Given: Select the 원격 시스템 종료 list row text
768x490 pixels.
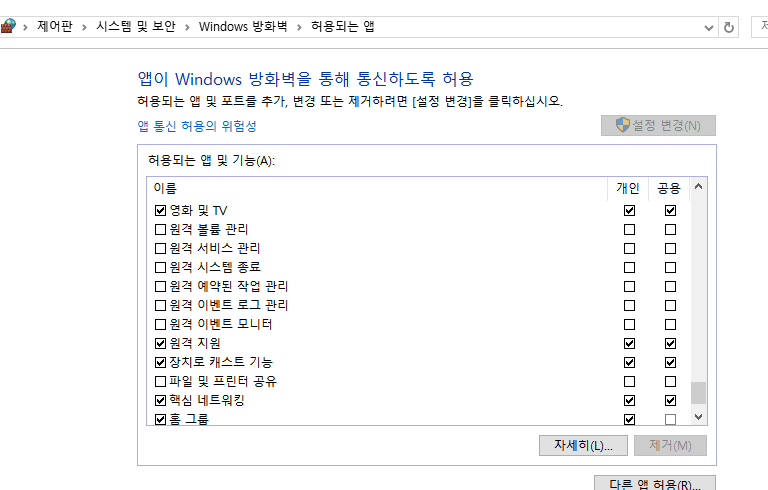Looking at the screenshot, I should 215,267.
